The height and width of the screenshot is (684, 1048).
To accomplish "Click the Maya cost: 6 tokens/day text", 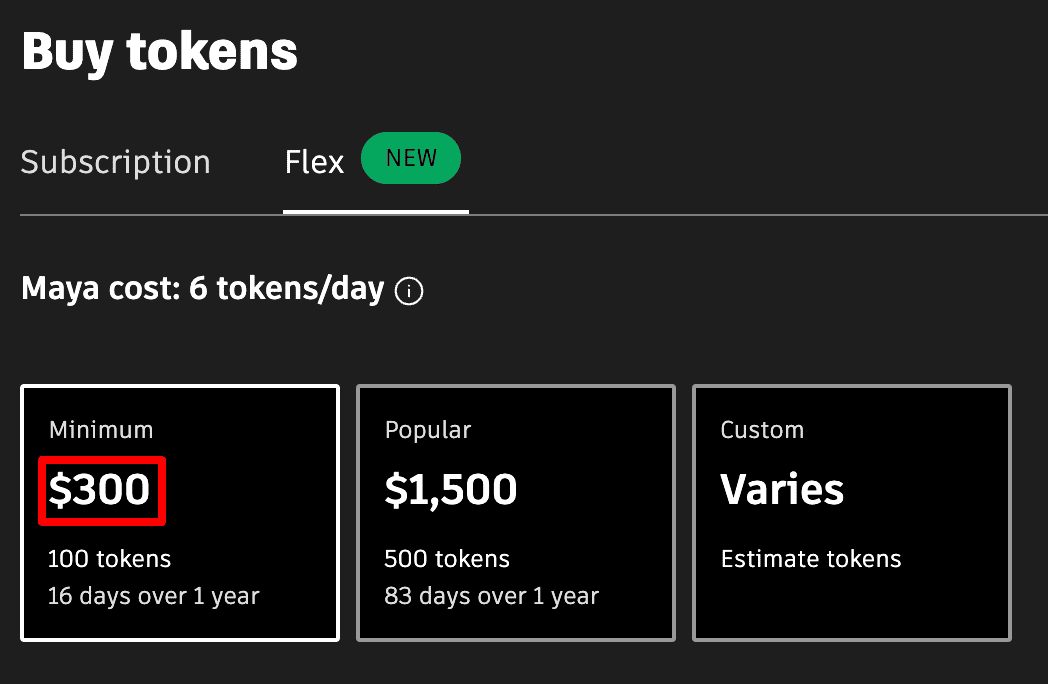I will pyautogui.click(x=202, y=290).
